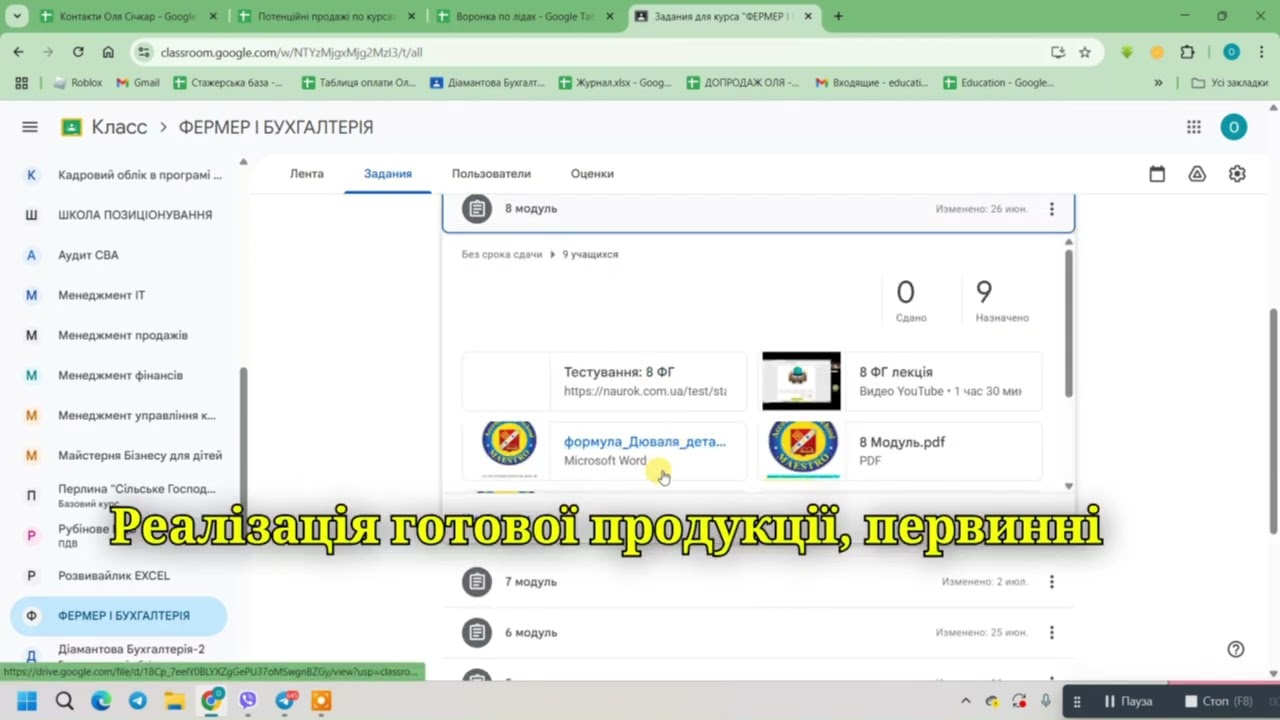1280x720 pixels.
Task: Bookmark this page with the star icon
Action: [1085, 52]
